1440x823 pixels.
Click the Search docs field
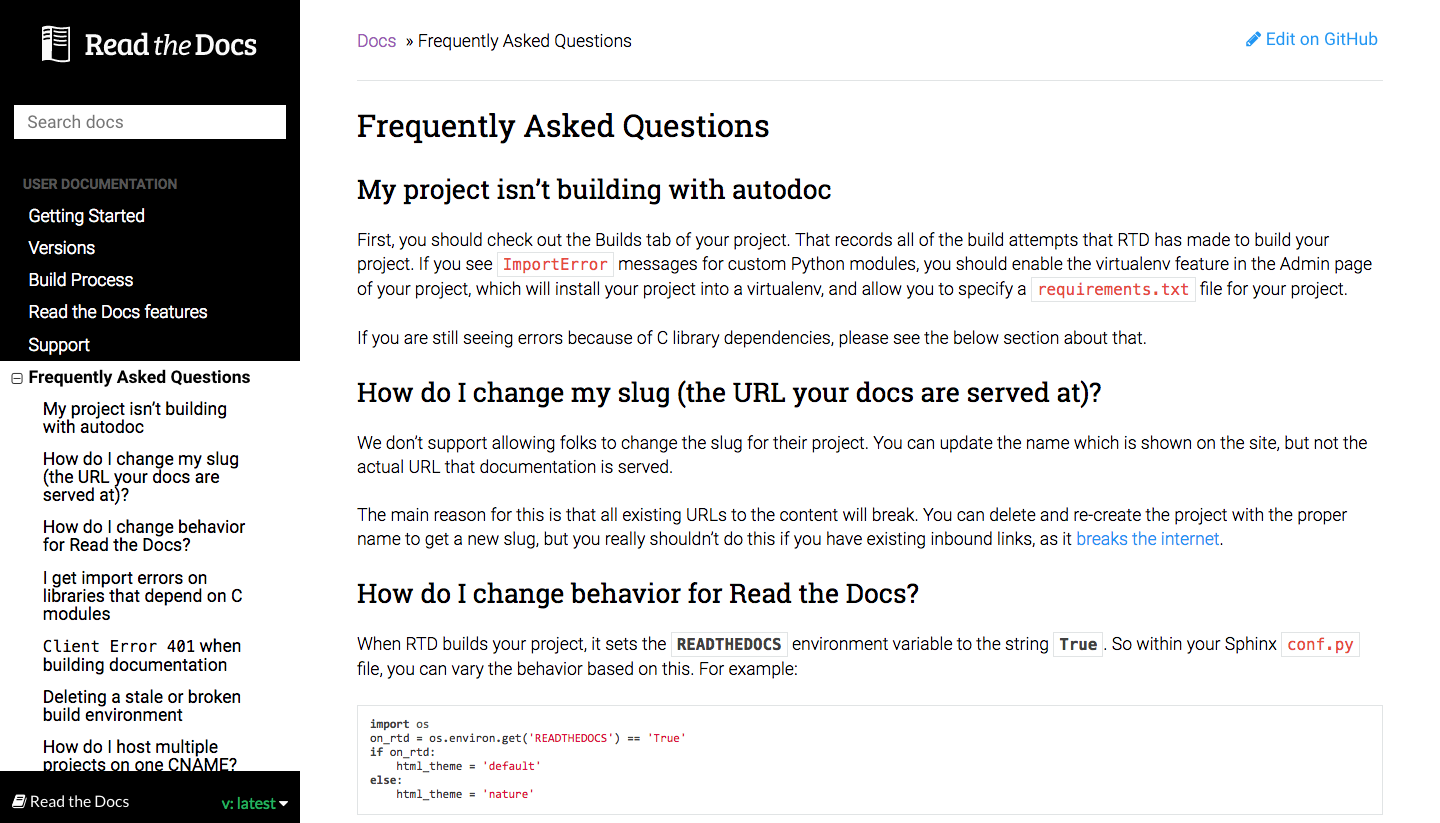pos(150,122)
